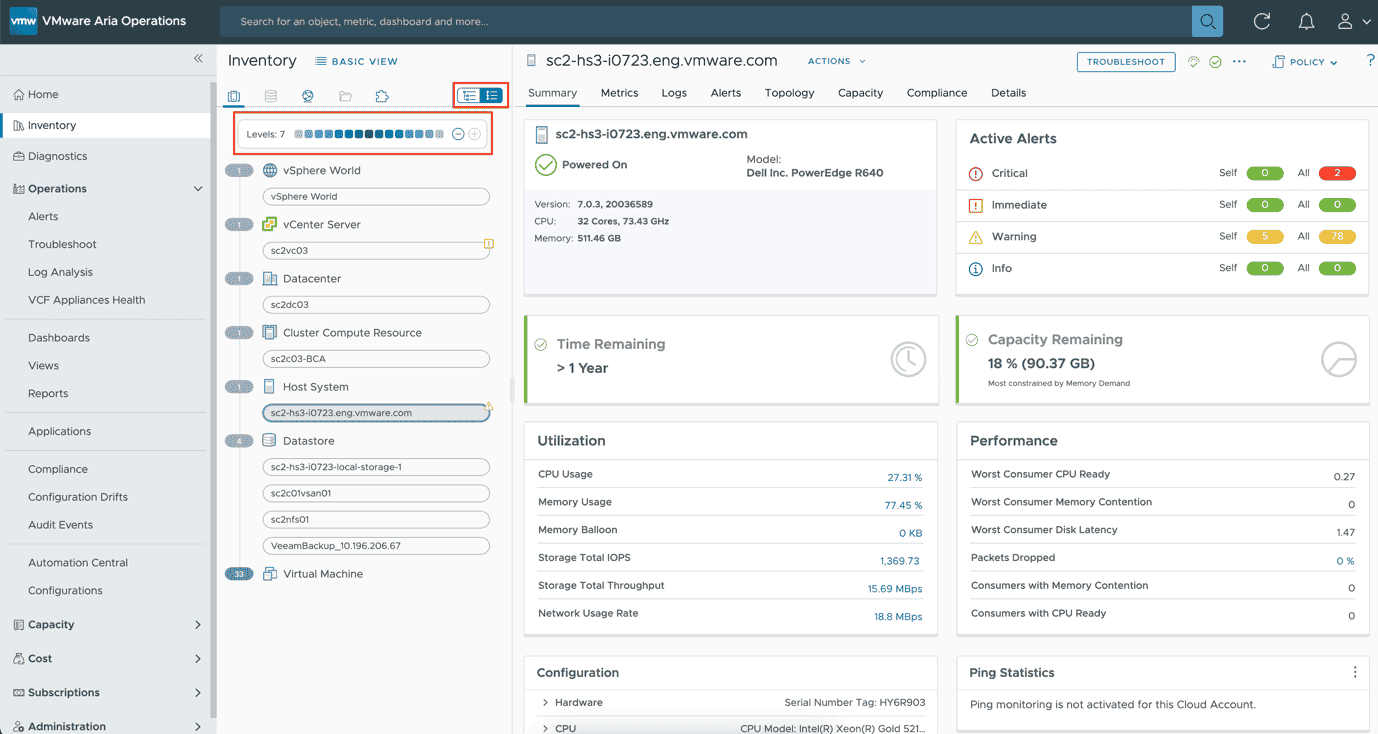Switch to the list view toggle

coord(491,96)
